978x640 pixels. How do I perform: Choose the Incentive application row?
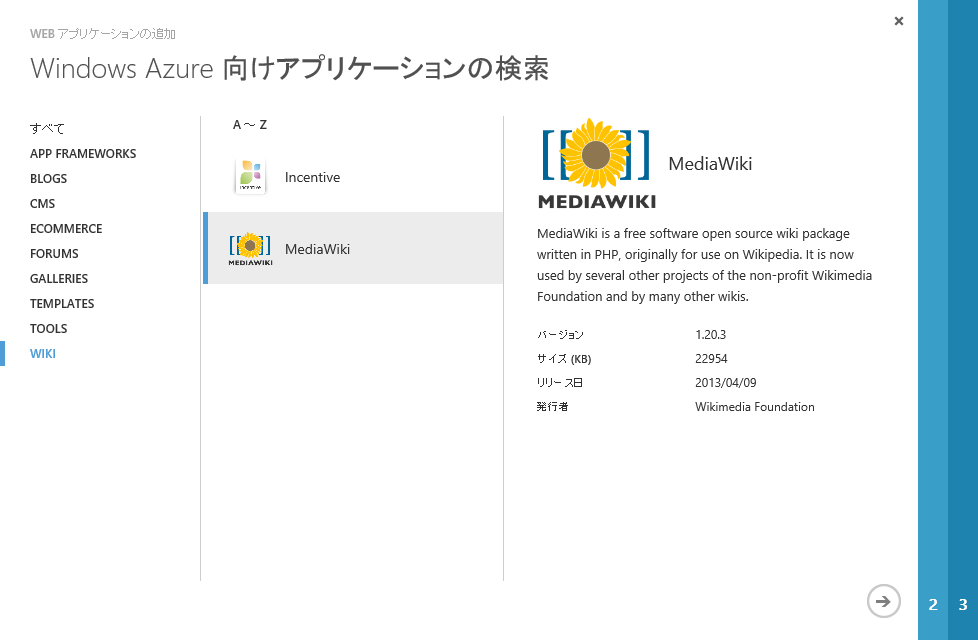point(353,177)
